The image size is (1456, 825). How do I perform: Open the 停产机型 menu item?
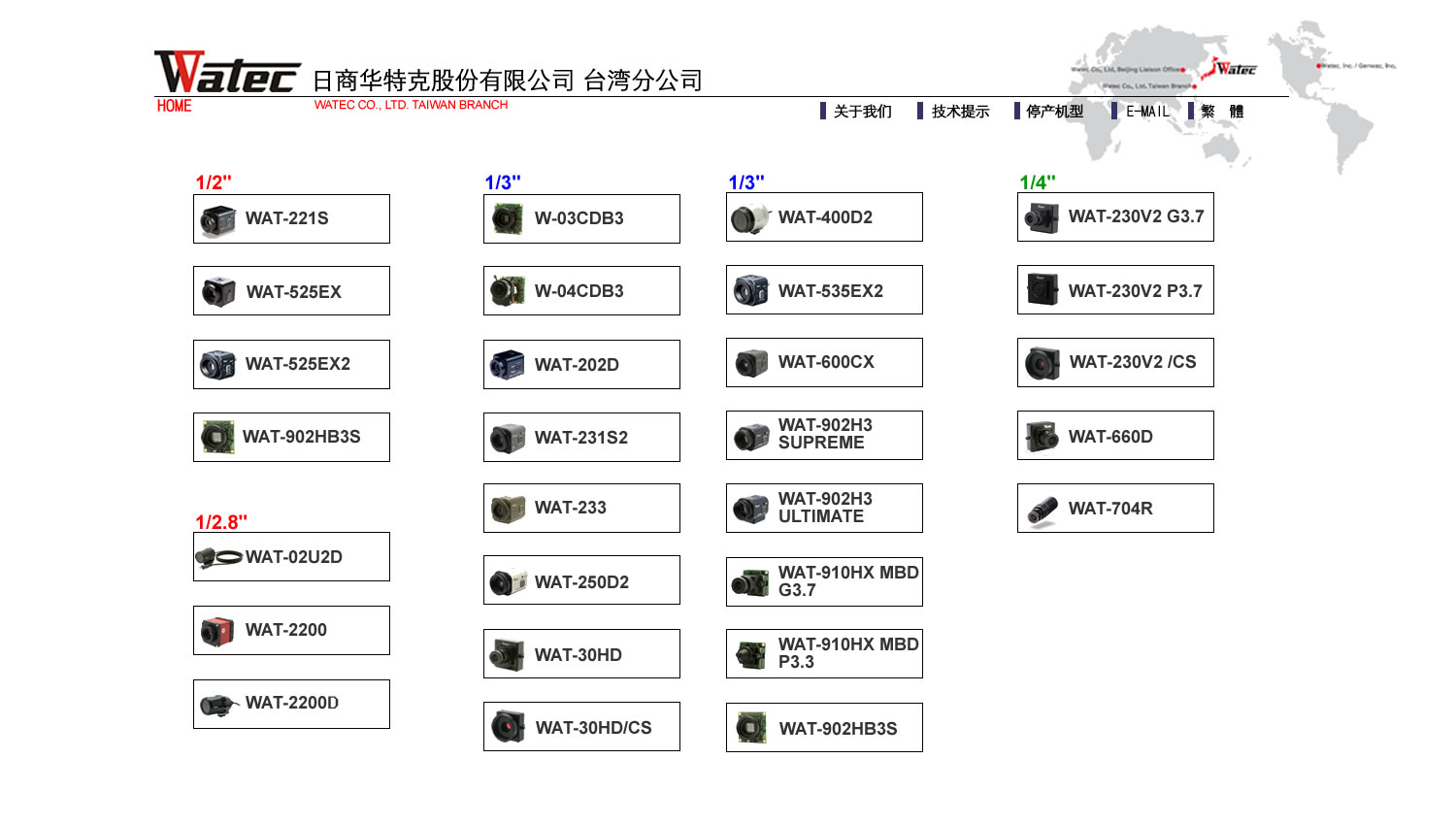[x=1054, y=112]
